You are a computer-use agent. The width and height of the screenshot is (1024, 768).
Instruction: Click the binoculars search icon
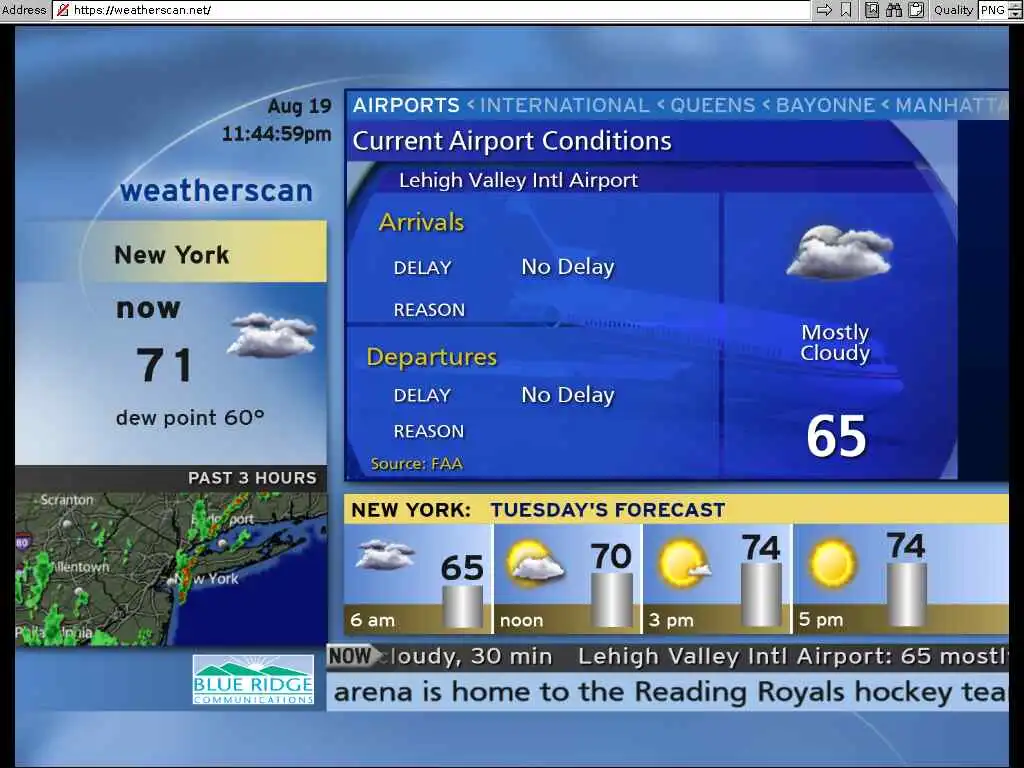click(894, 10)
